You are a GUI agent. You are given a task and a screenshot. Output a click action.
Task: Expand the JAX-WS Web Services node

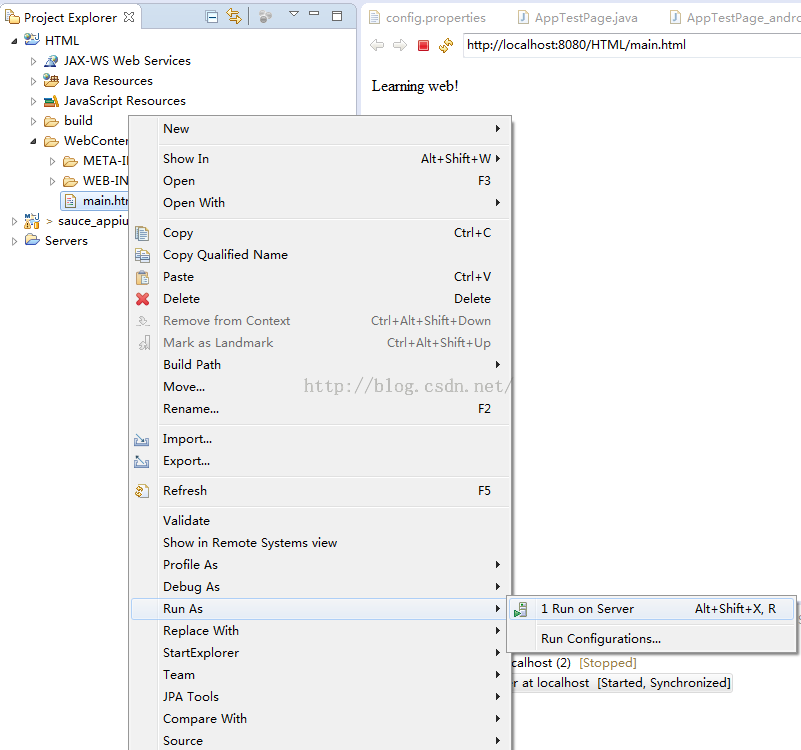33,61
